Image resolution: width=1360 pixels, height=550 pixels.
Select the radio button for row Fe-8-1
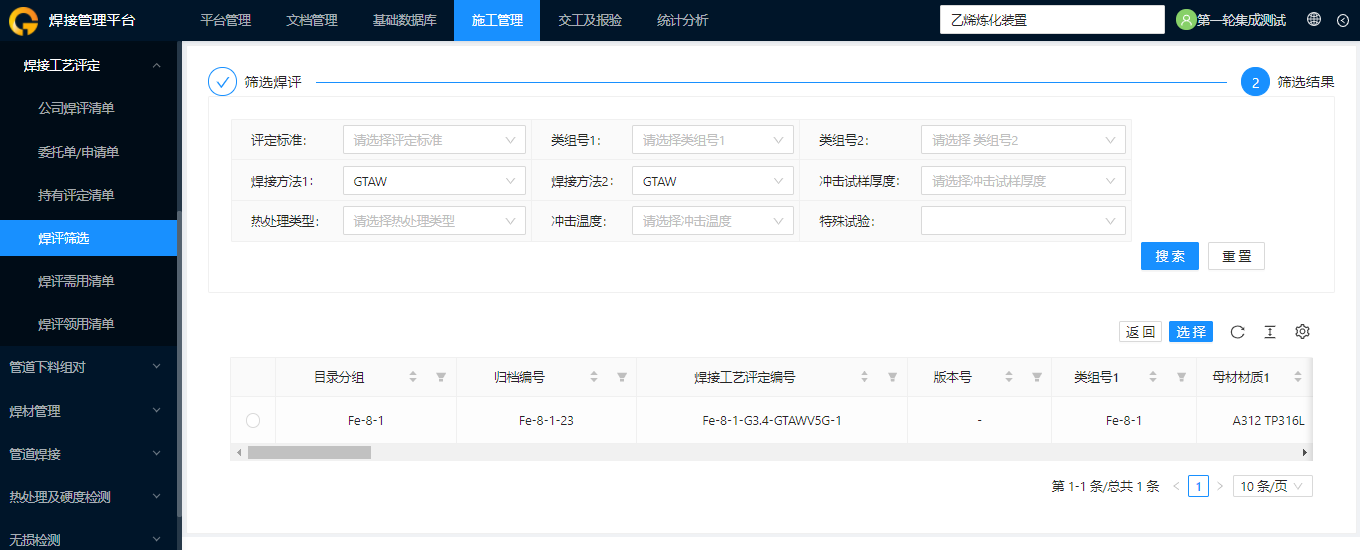point(253,421)
